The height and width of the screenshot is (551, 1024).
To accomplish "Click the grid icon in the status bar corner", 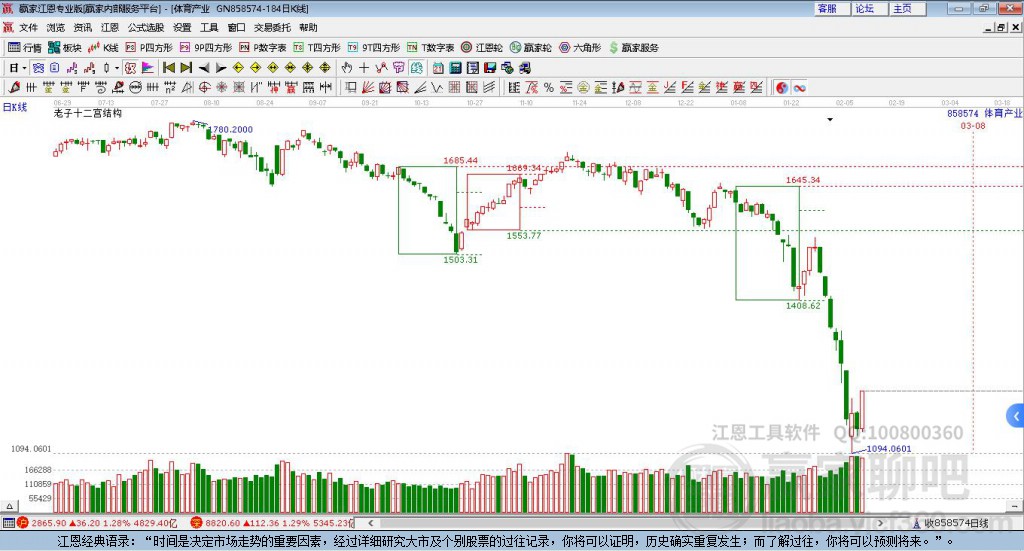I will (x=8, y=523).
